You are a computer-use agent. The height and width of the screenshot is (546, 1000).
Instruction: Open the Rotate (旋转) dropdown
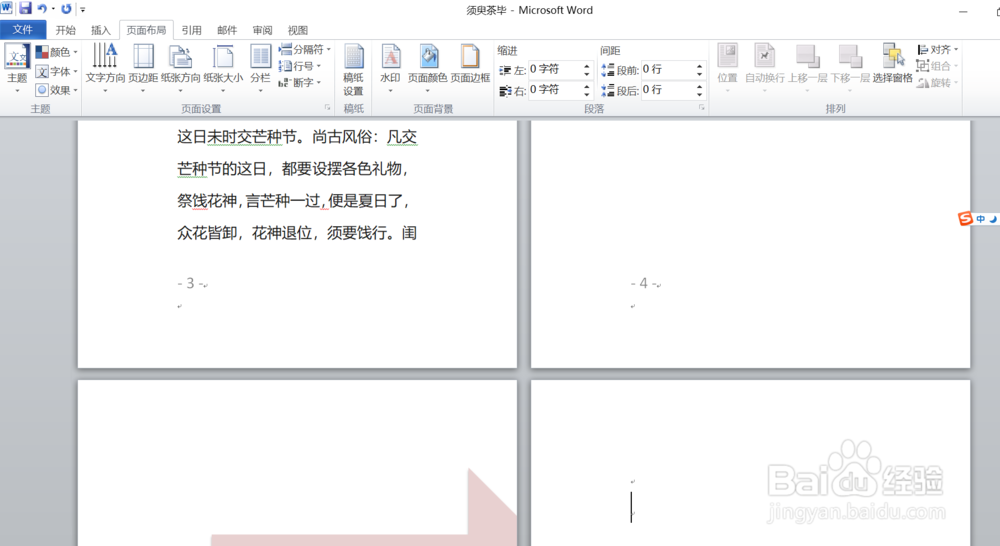(938, 82)
